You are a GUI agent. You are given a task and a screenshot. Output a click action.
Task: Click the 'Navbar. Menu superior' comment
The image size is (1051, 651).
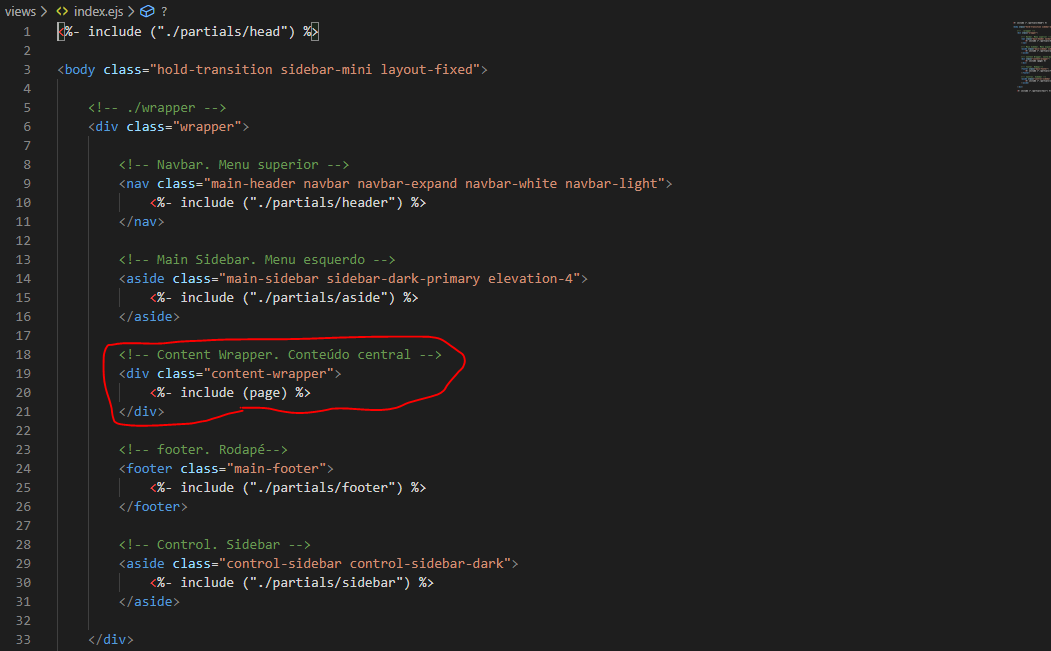(x=234, y=165)
